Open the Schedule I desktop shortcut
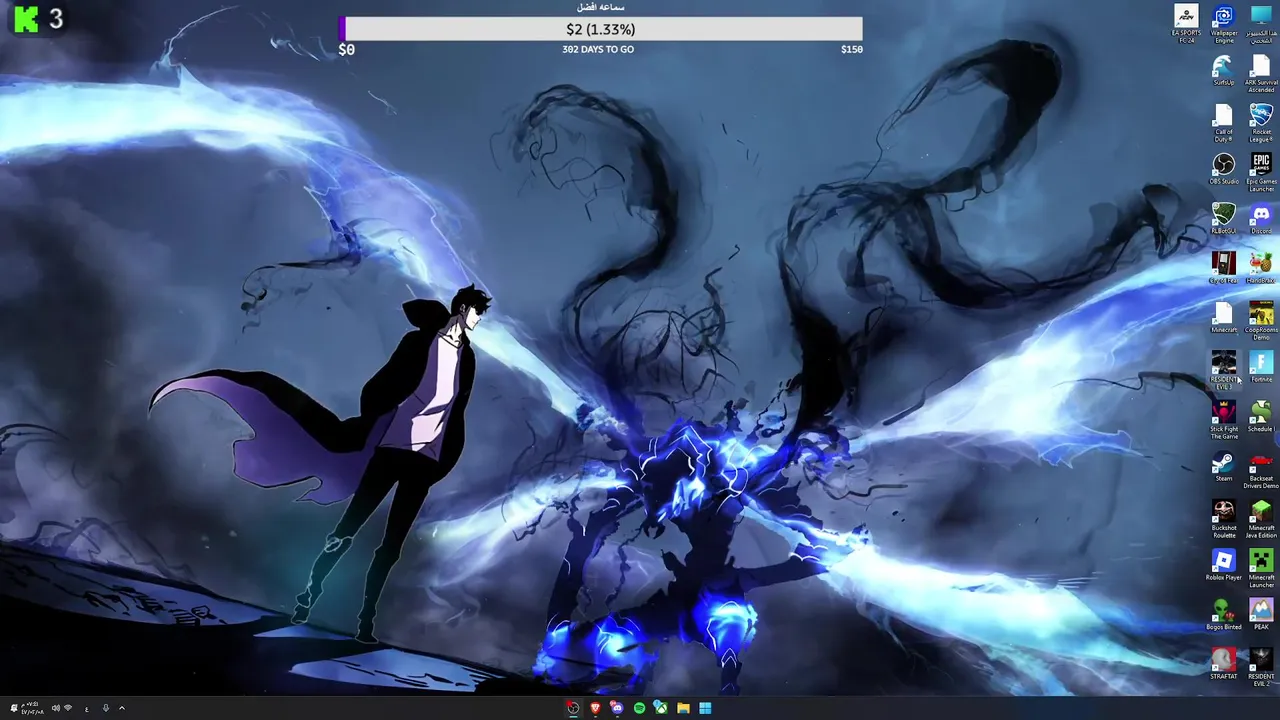The width and height of the screenshot is (1280, 720). [1261, 416]
